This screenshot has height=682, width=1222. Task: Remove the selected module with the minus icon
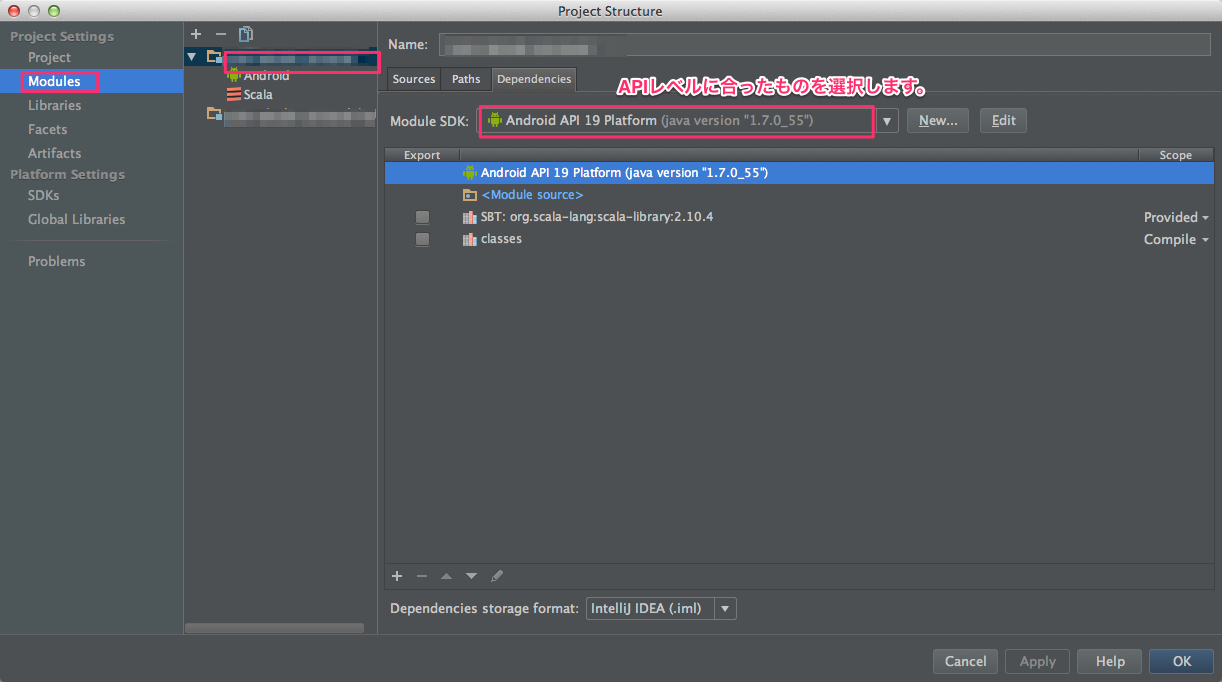(x=221, y=34)
